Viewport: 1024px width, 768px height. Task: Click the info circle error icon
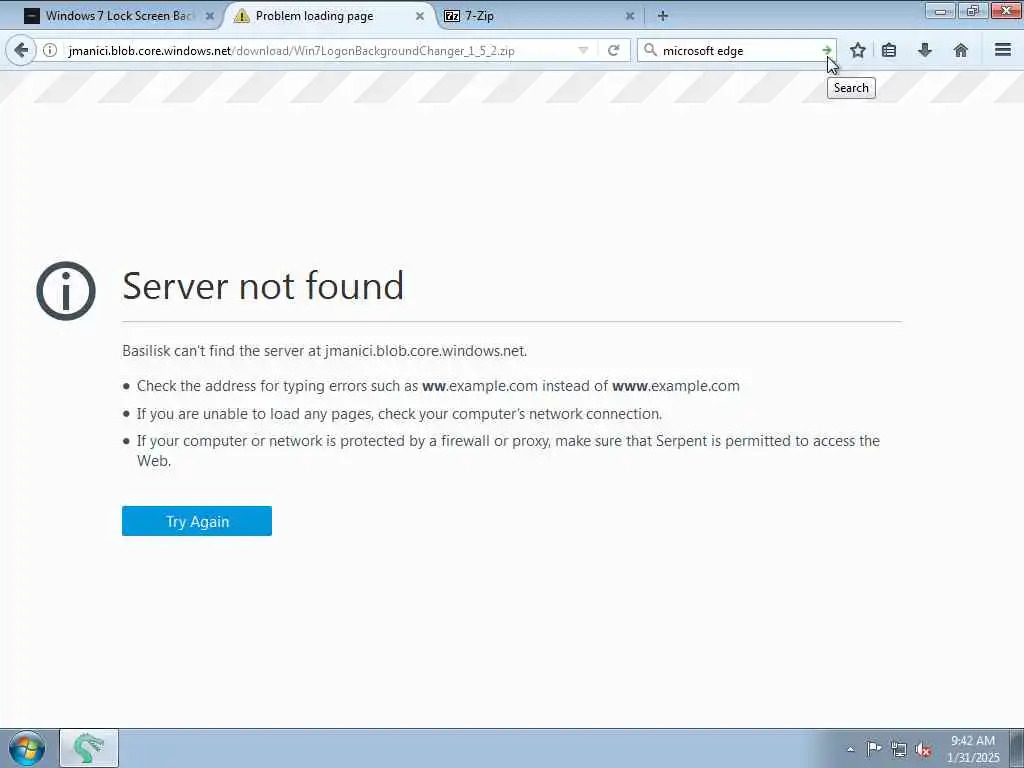point(66,291)
